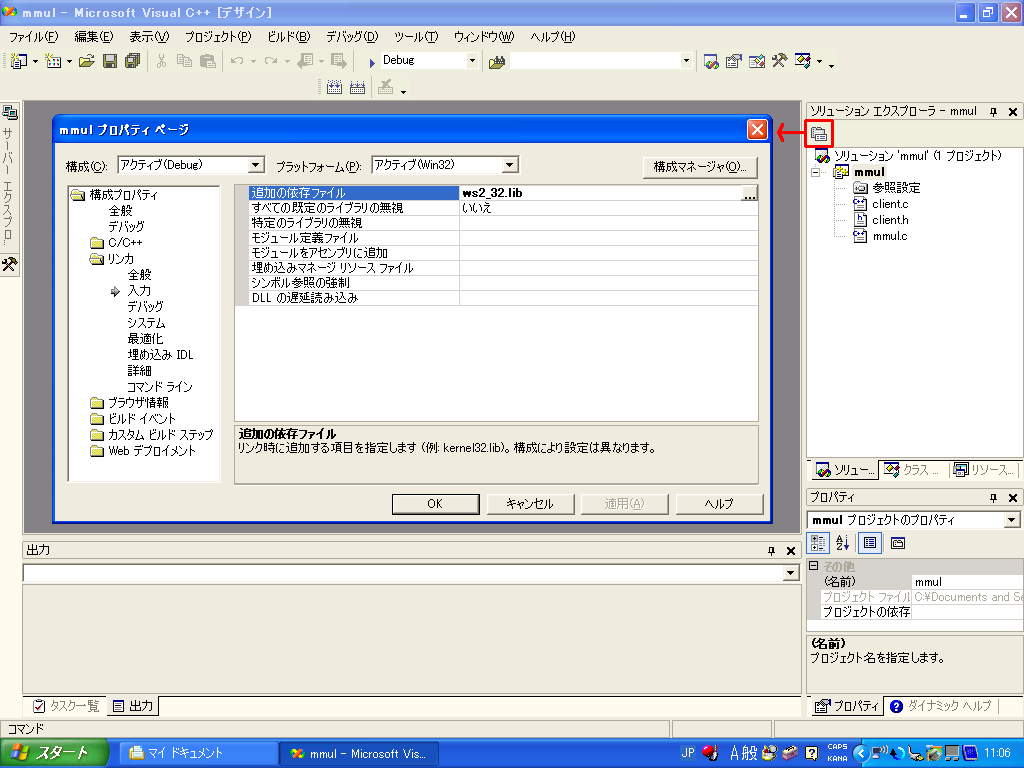Open the find combo box dropdown
Image resolution: width=1024 pixels, height=768 pixels.
[686, 61]
